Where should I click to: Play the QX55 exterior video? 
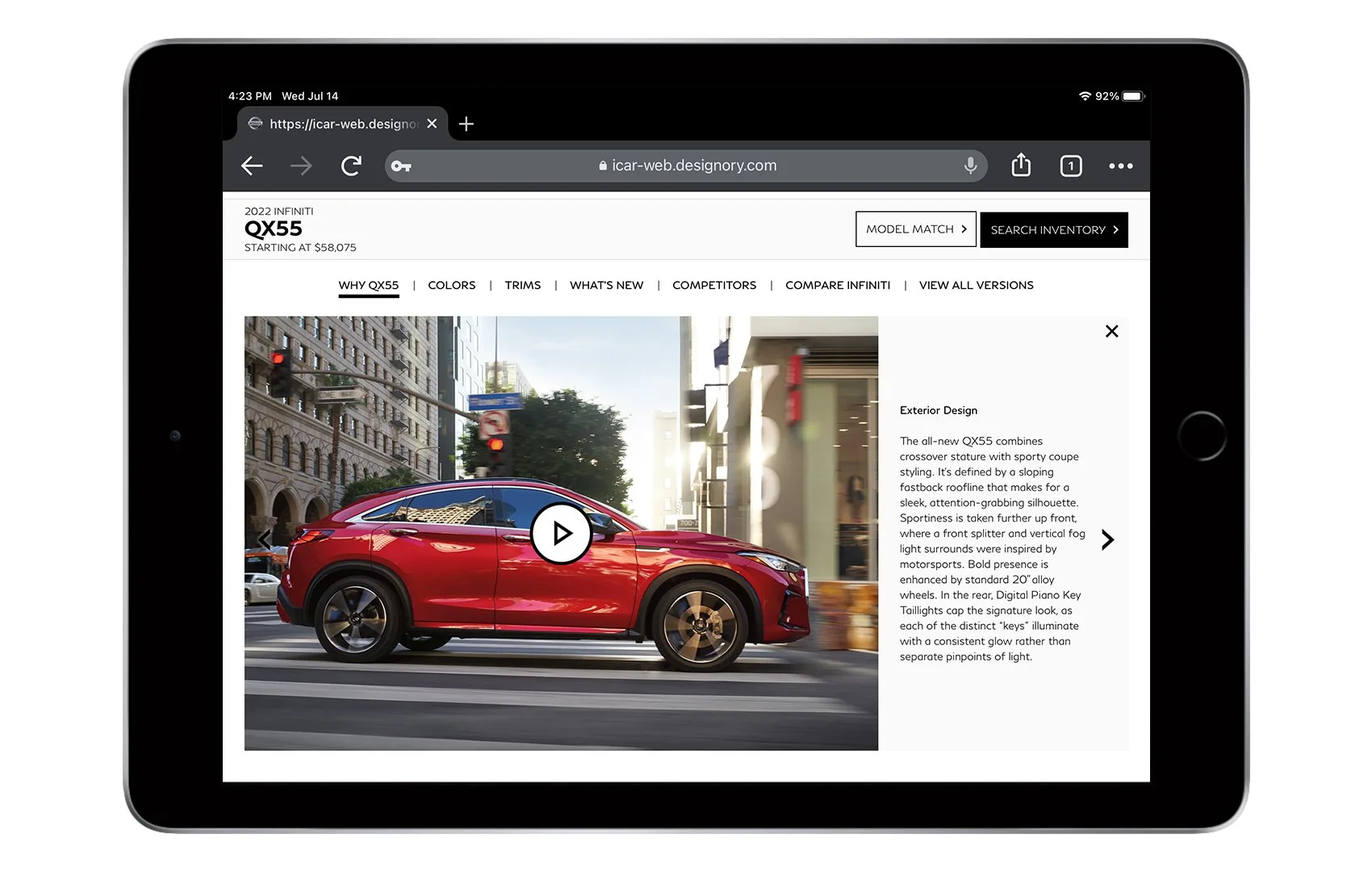click(x=561, y=533)
